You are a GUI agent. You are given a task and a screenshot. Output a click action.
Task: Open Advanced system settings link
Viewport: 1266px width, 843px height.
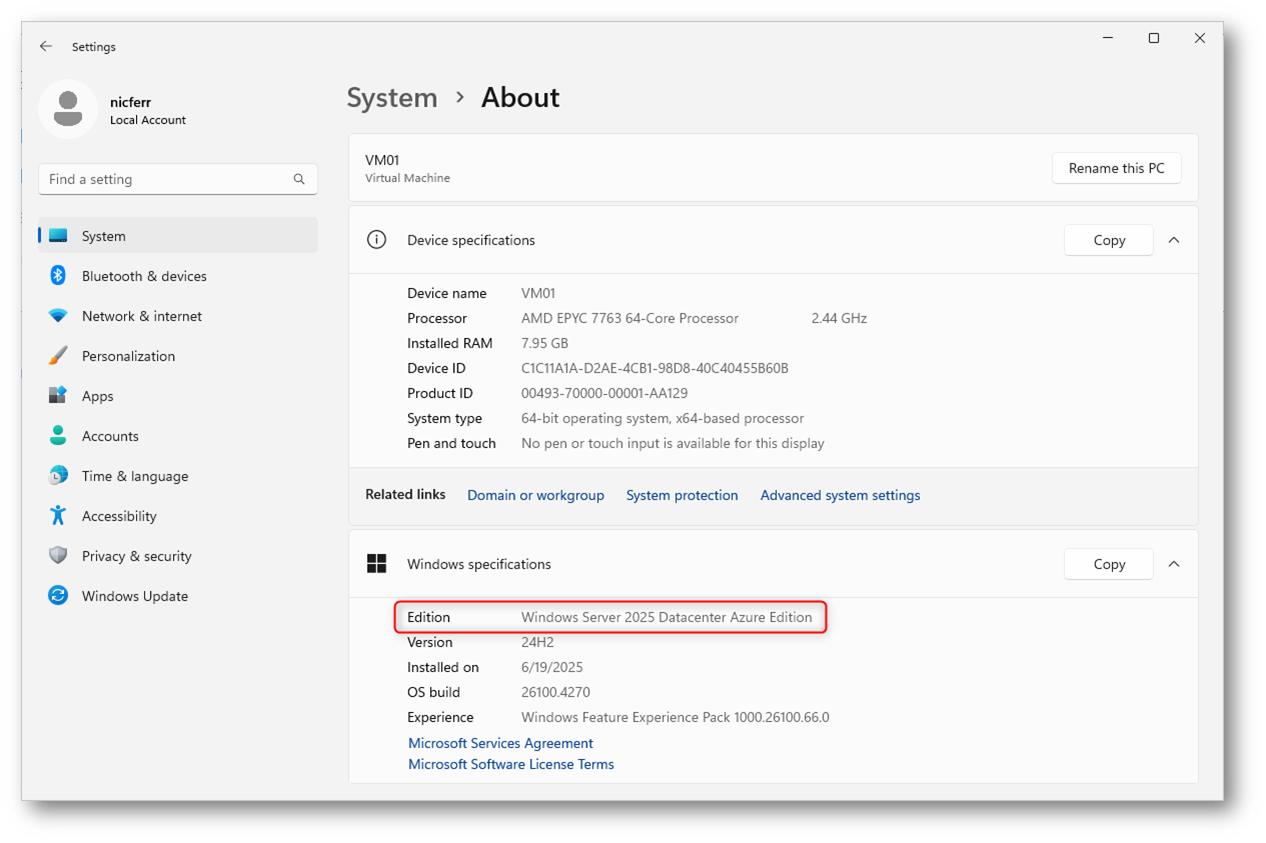tap(840, 495)
